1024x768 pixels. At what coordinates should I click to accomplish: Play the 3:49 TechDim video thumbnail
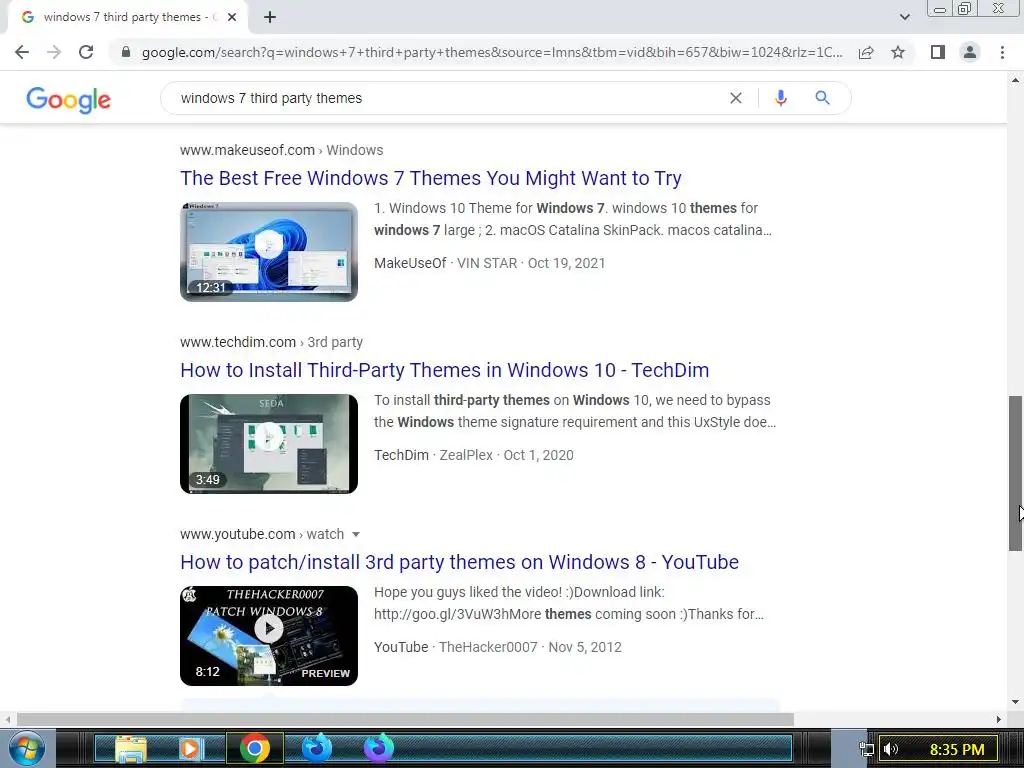point(269,443)
